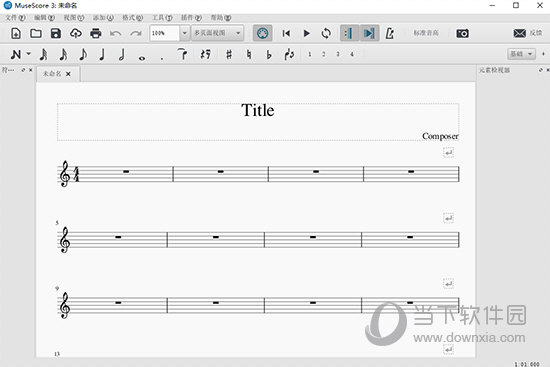Float the inspector panel

[x=541, y=70]
